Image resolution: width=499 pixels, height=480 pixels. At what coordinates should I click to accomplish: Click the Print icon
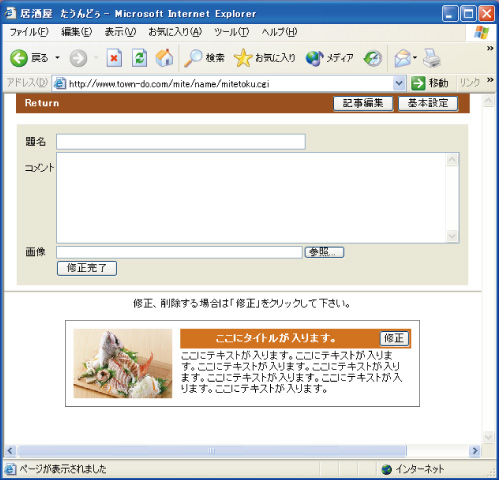pyautogui.click(x=432, y=58)
